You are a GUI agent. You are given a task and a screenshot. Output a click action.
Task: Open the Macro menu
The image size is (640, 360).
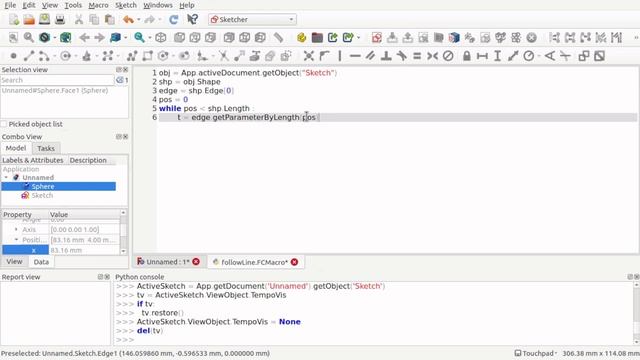coord(98,5)
